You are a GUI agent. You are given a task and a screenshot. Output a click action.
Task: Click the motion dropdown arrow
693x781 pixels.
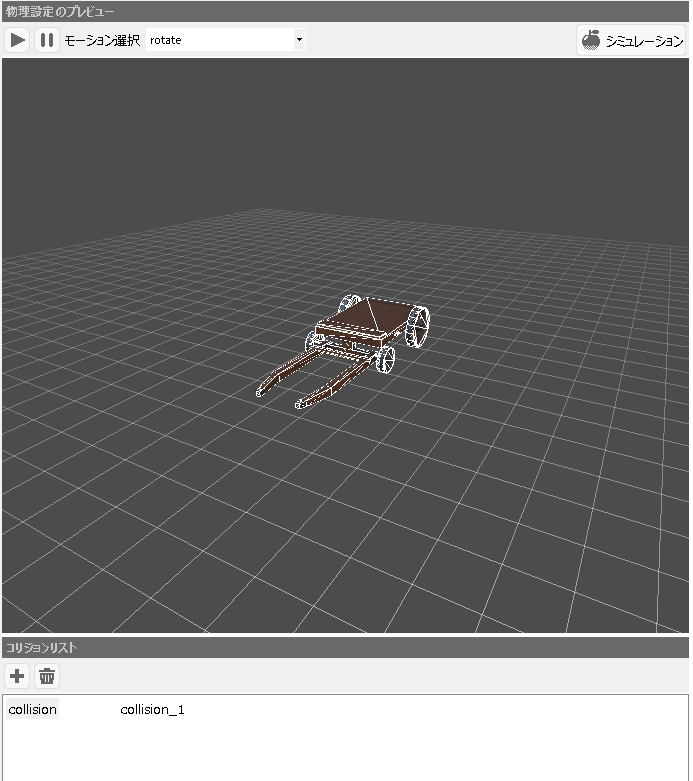[x=299, y=40]
